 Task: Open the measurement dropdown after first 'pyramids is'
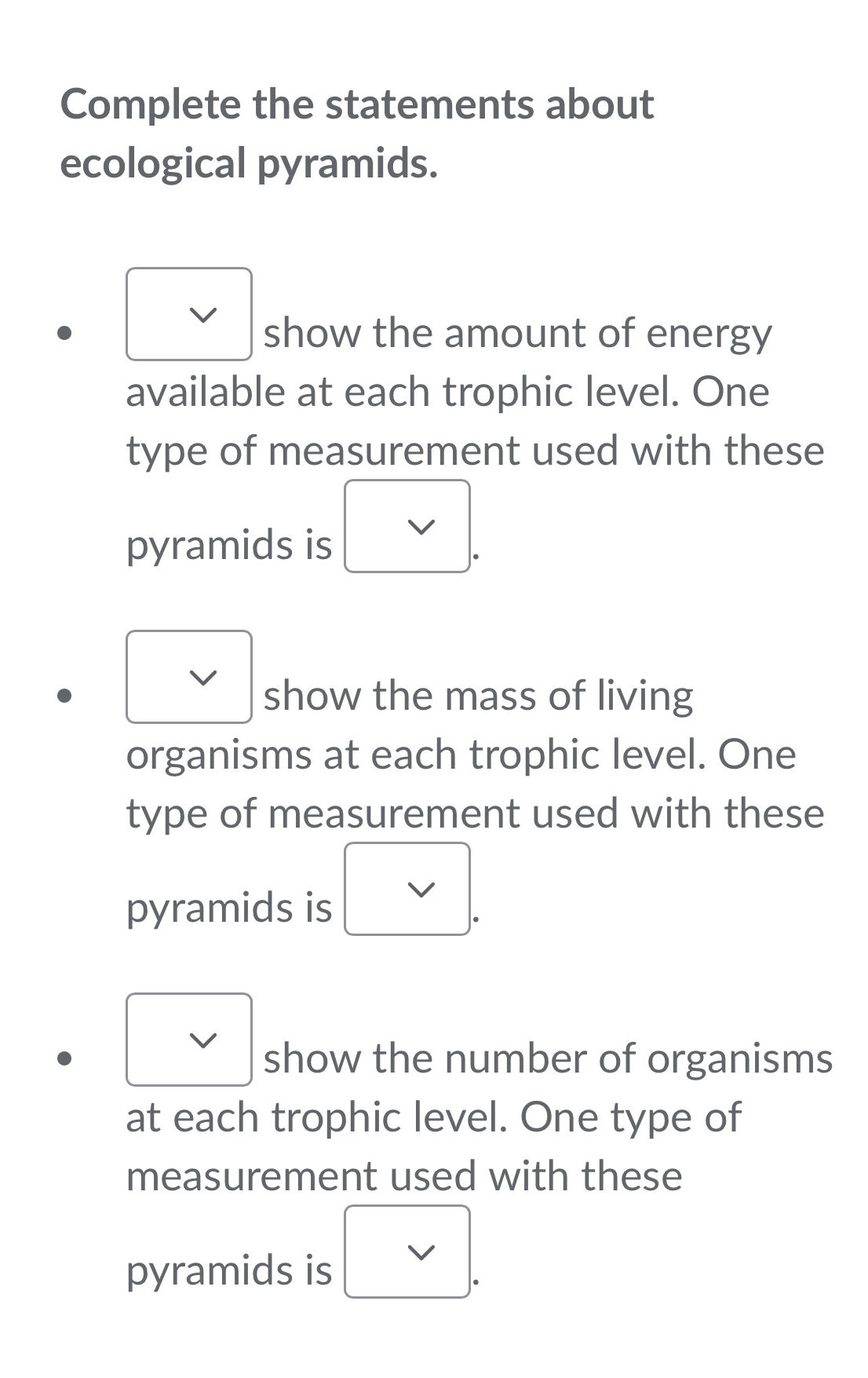[x=406, y=528]
